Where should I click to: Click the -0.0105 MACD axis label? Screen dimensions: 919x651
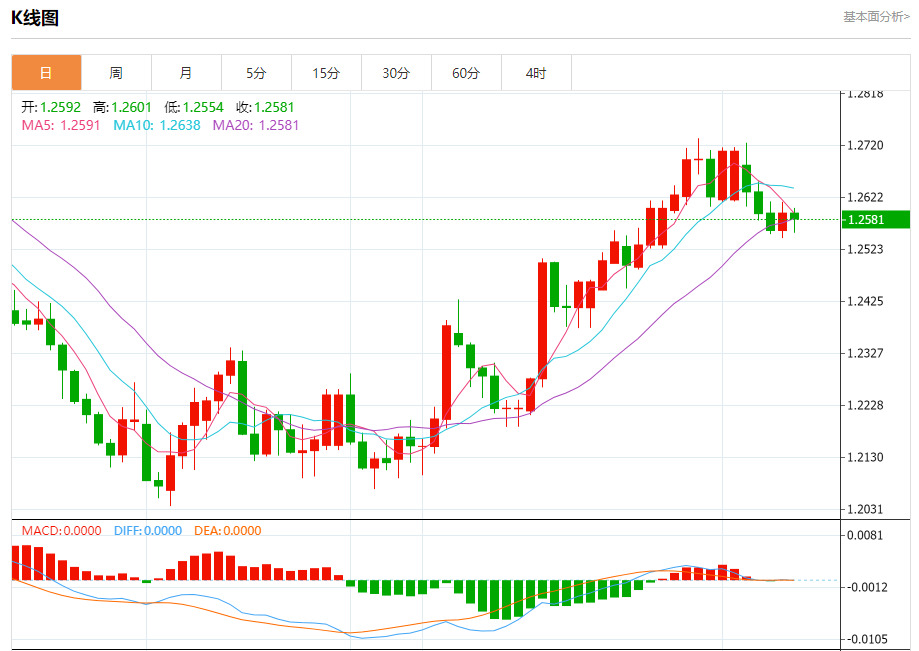(x=866, y=639)
